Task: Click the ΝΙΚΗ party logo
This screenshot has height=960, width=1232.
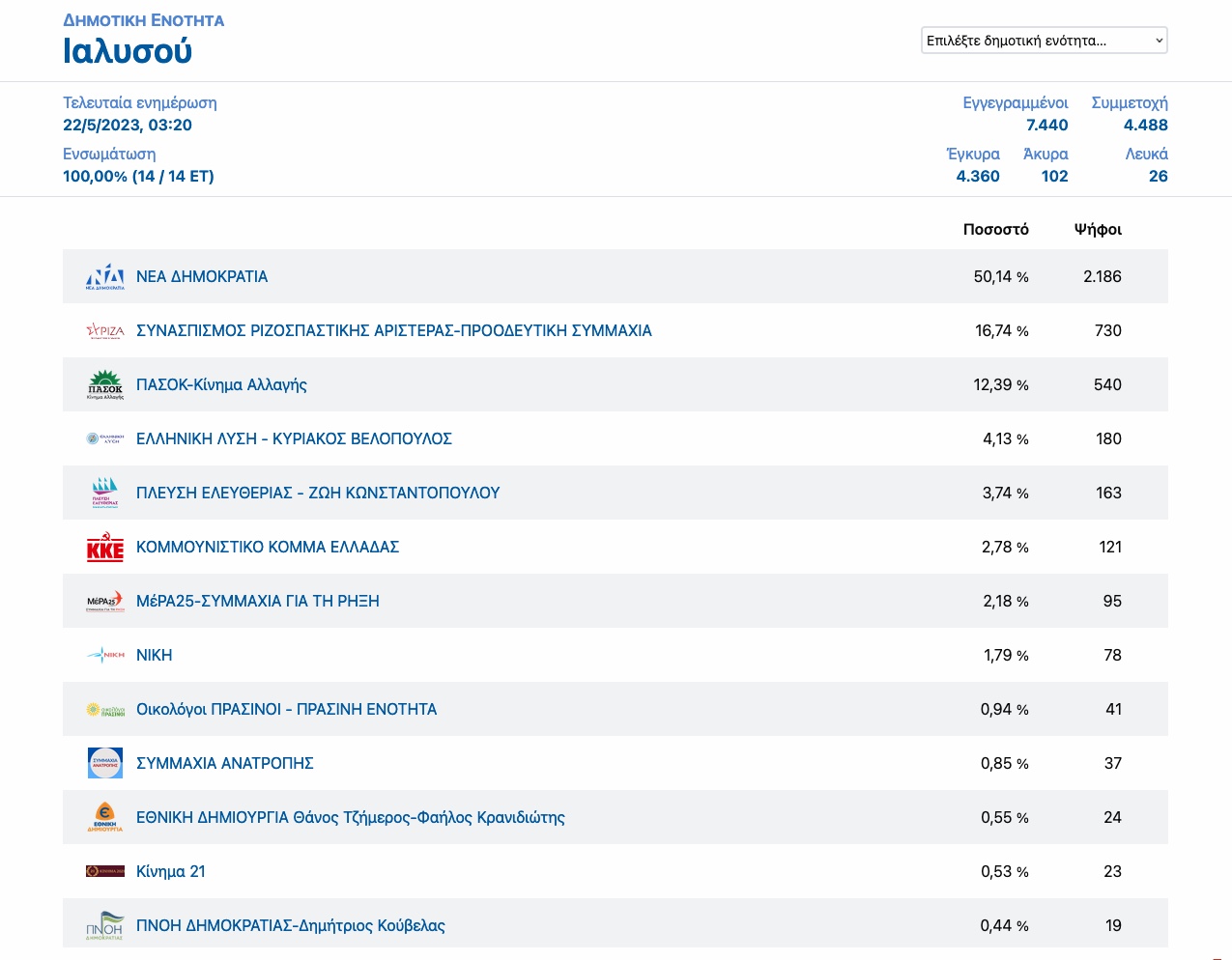Action: coord(105,655)
